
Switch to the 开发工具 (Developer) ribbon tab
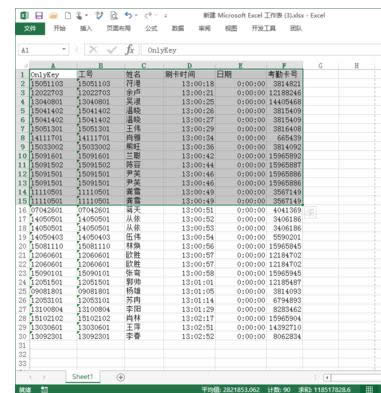(263, 29)
